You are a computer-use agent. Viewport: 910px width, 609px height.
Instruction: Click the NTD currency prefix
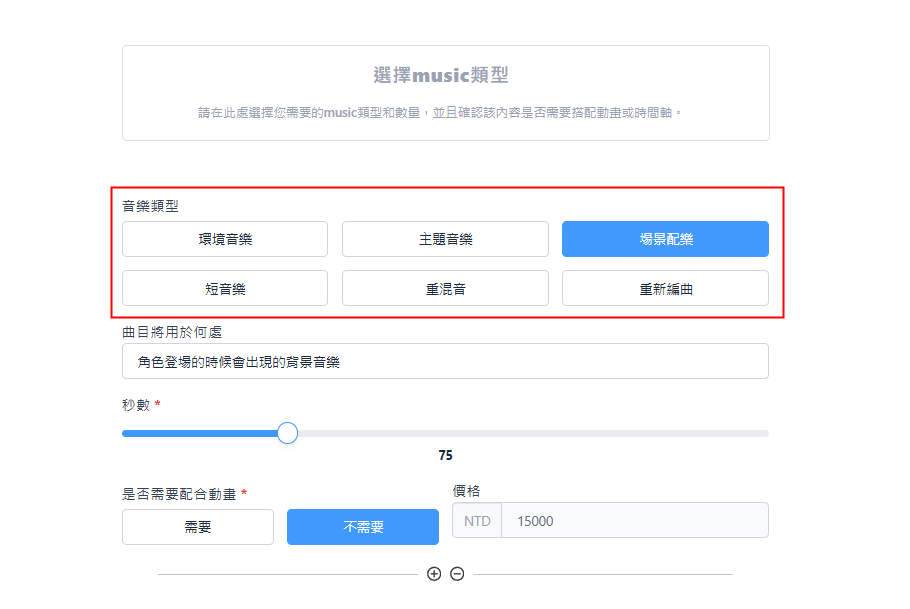(x=477, y=521)
